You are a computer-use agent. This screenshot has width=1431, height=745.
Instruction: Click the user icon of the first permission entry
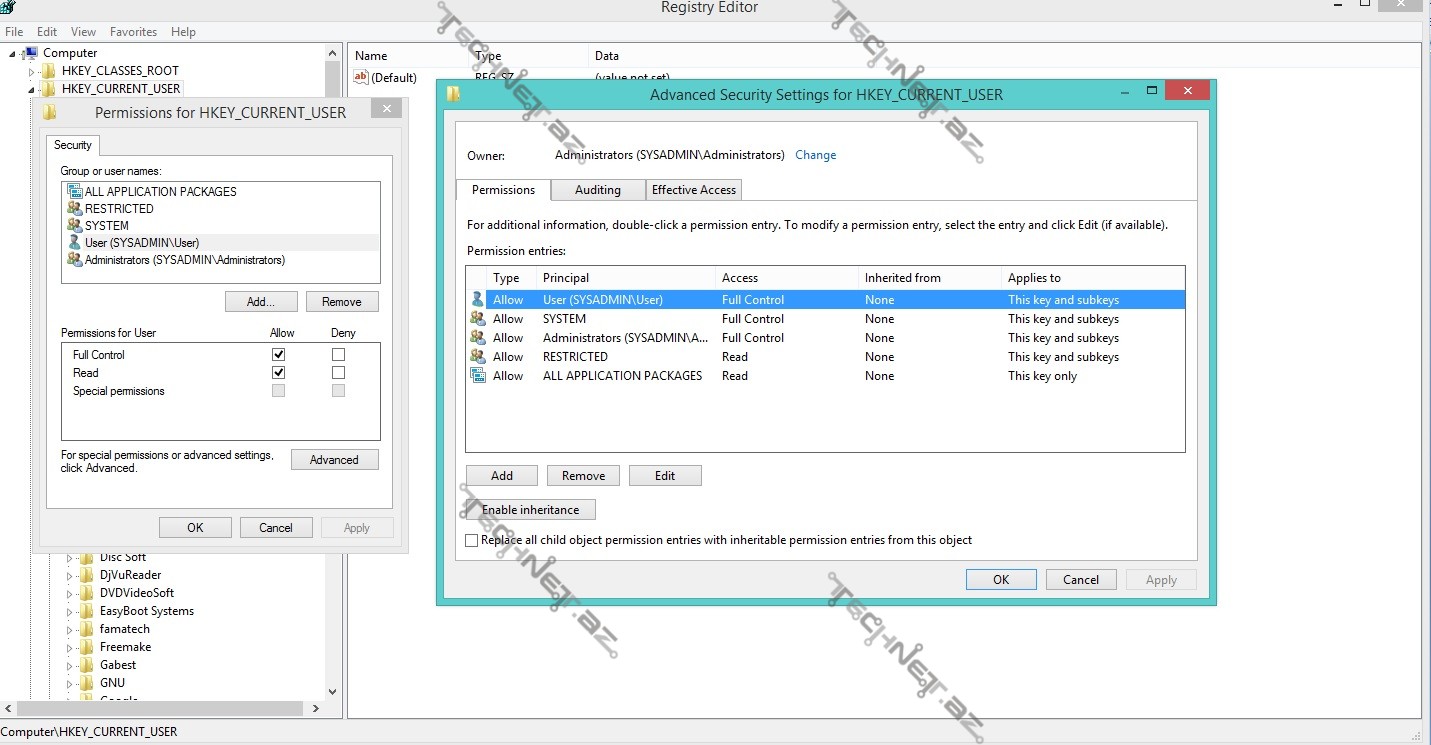(478, 300)
